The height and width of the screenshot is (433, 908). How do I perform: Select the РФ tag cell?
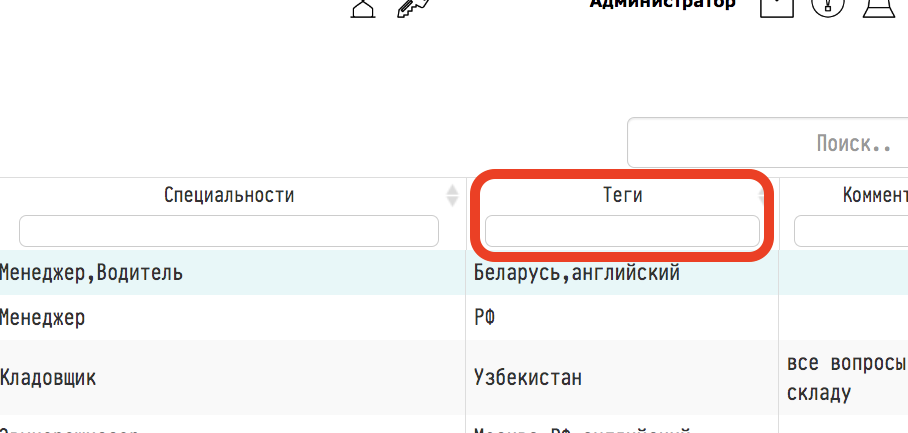pos(485,318)
